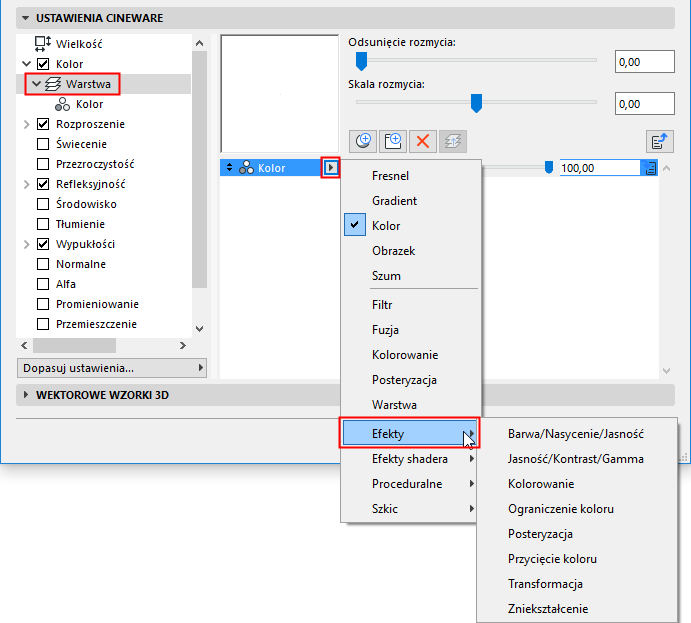
Task: Click the add shader layer icon
Action: point(363,141)
